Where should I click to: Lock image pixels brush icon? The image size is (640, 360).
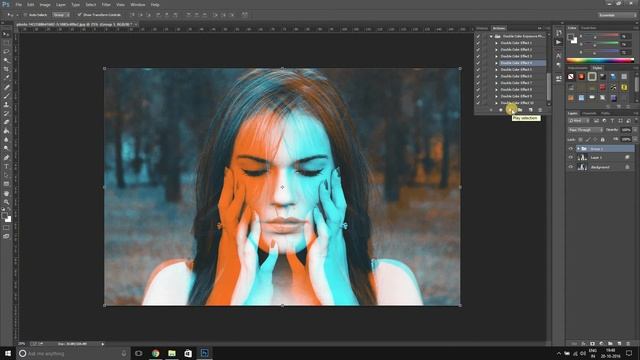pyautogui.click(x=588, y=139)
